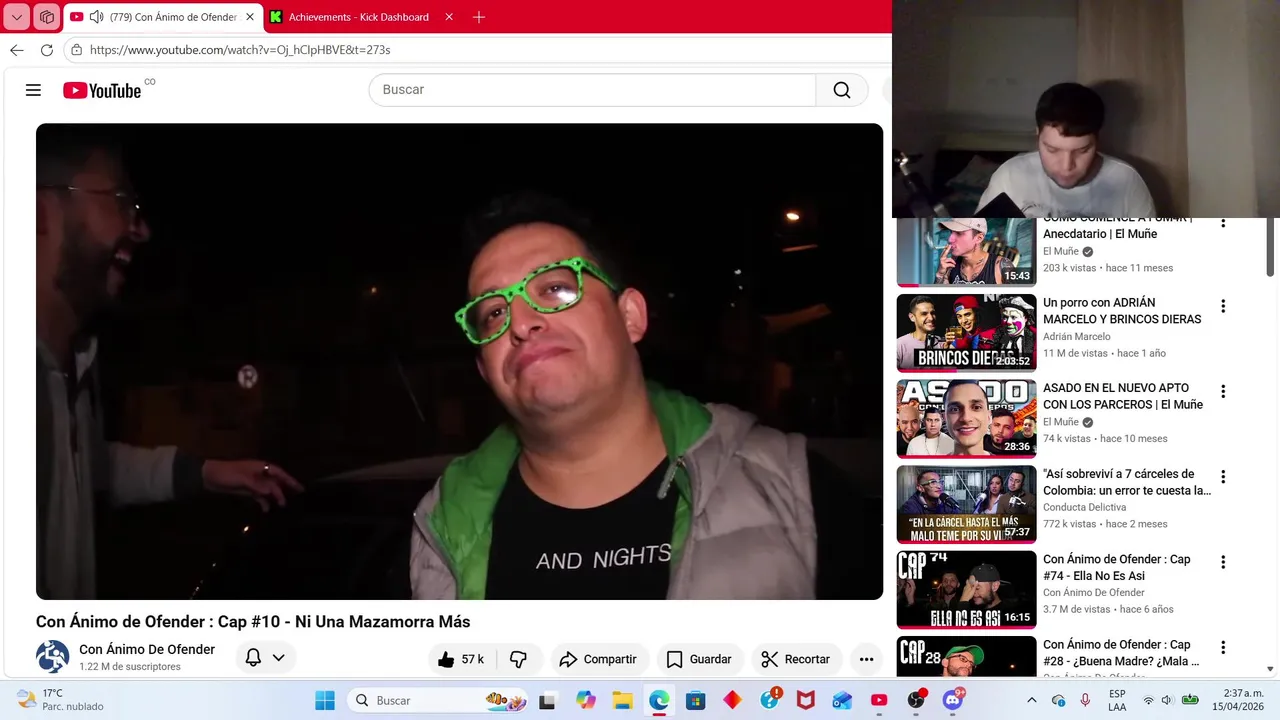1280x720 pixels.
Task: Open the red YouTube app in taskbar
Action: [x=879, y=700]
